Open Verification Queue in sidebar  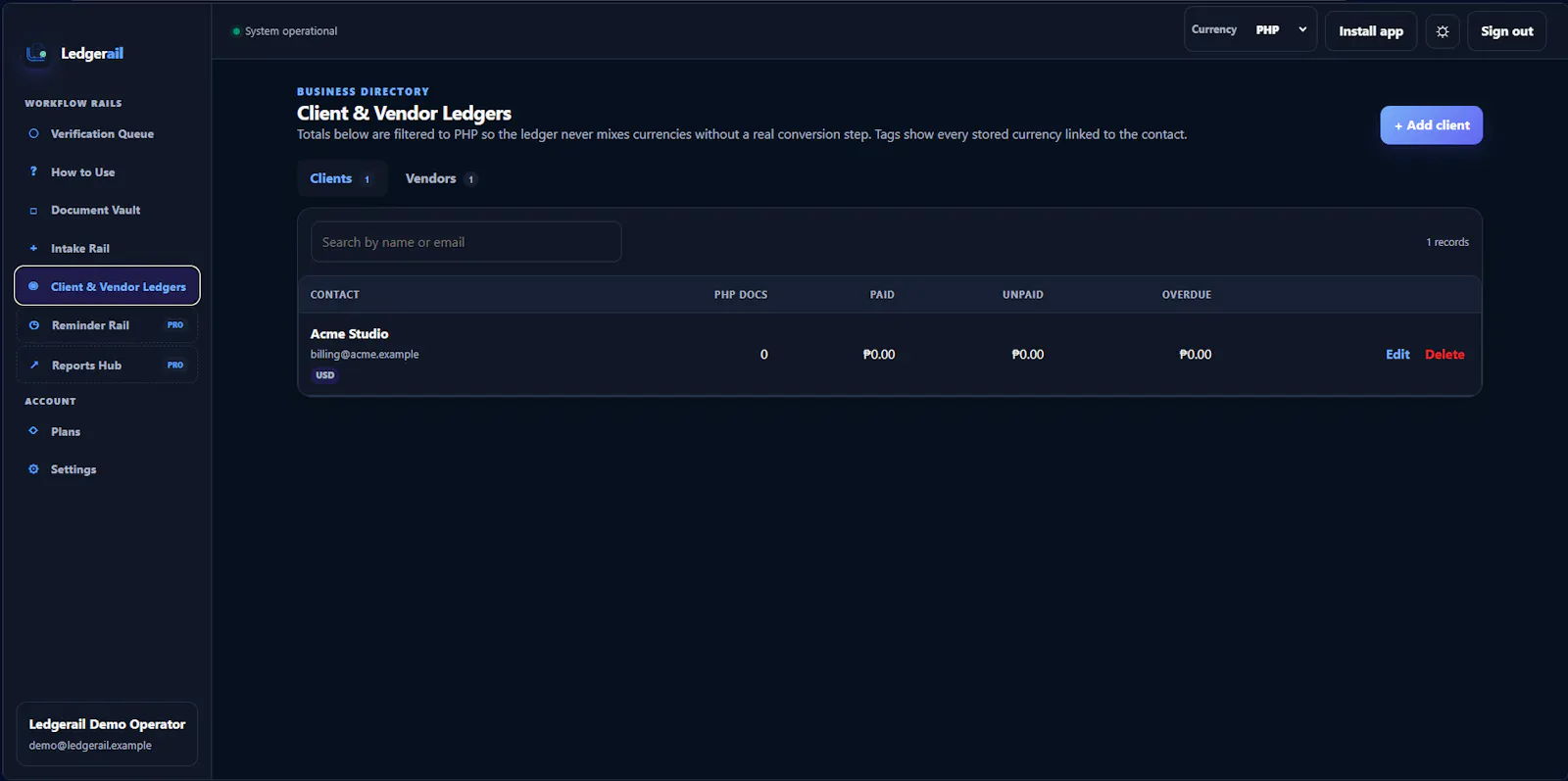coord(107,133)
